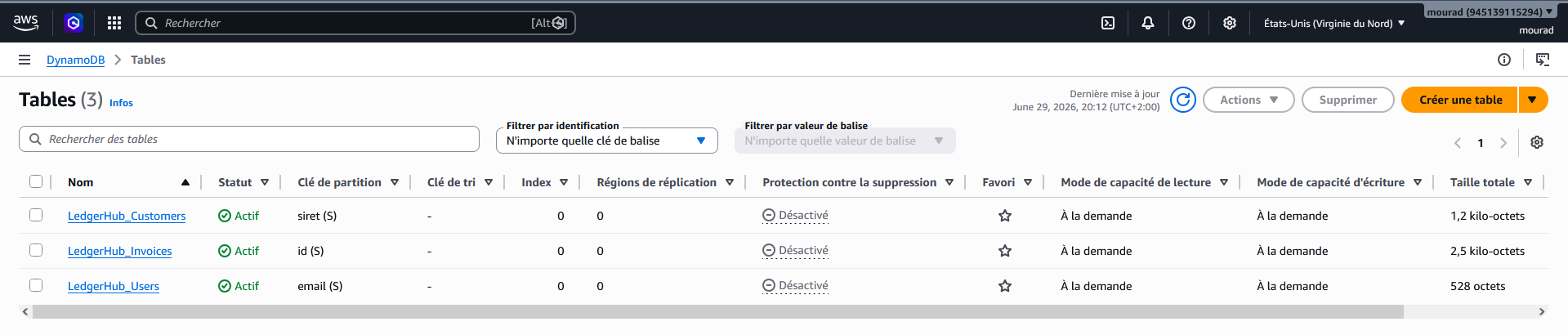Open the region selector États-Unis (Virginie du Nord)
This screenshot has height=335, width=1568.
tap(1334, 23)
